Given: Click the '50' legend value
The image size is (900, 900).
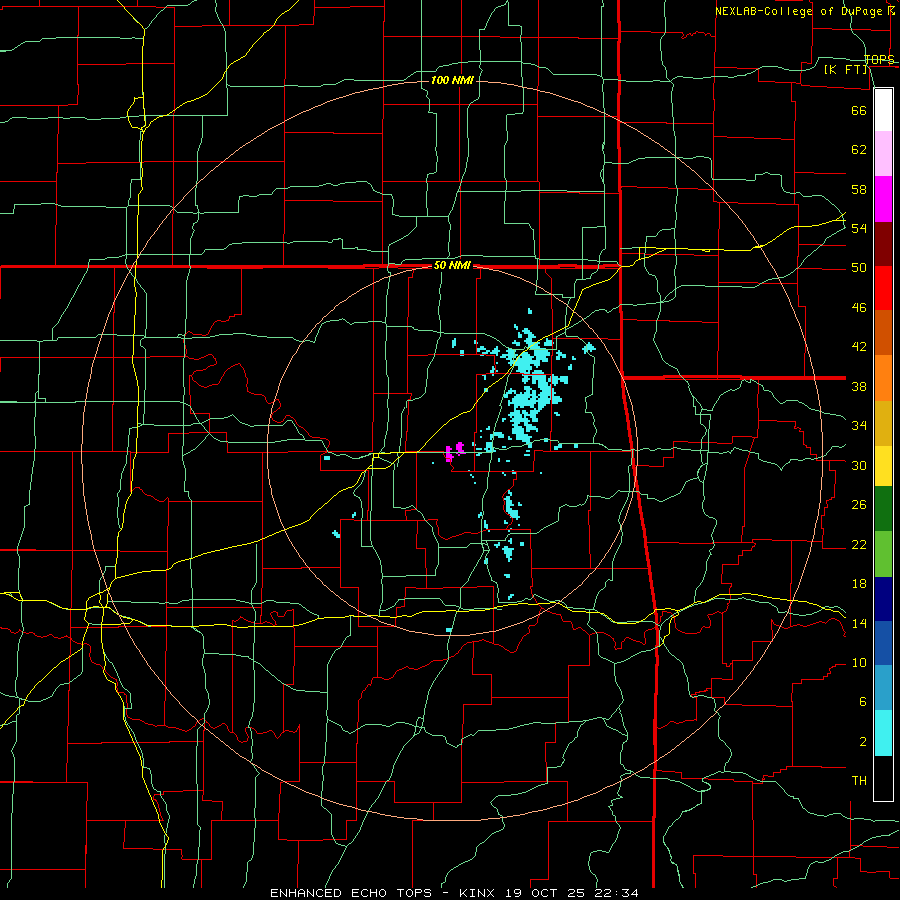Looking at the screenshot, I should [859, 268].
